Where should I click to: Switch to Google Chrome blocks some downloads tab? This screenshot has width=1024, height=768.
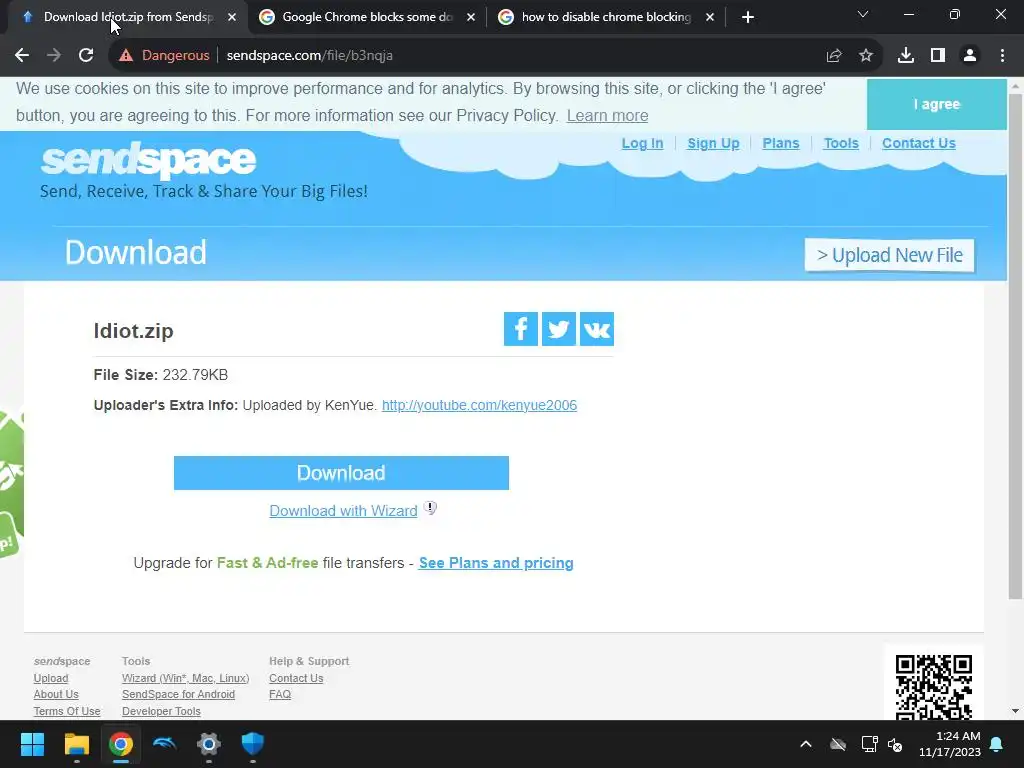click(x=367, y=17)
